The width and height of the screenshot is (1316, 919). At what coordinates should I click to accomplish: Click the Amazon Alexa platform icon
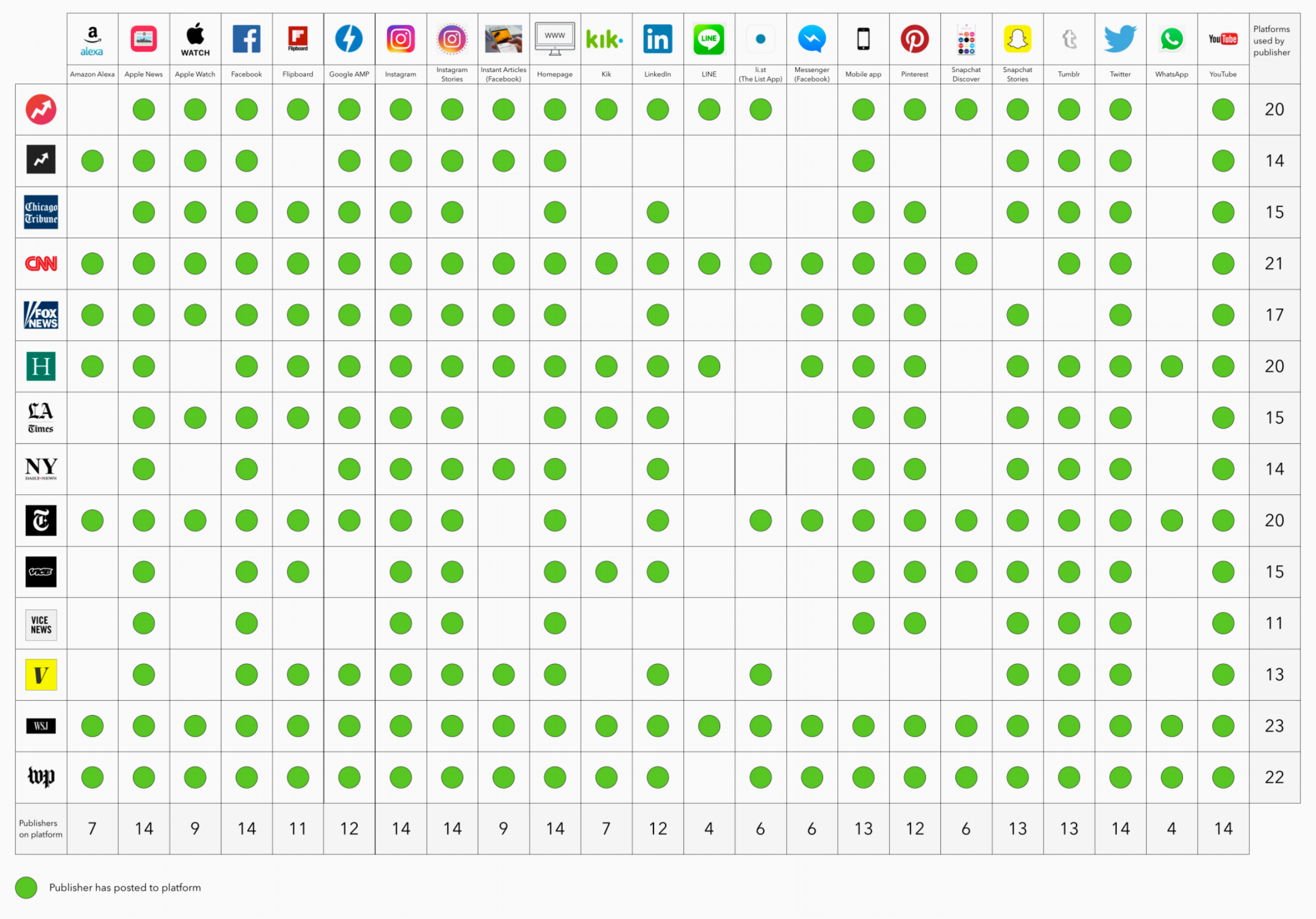92,40
